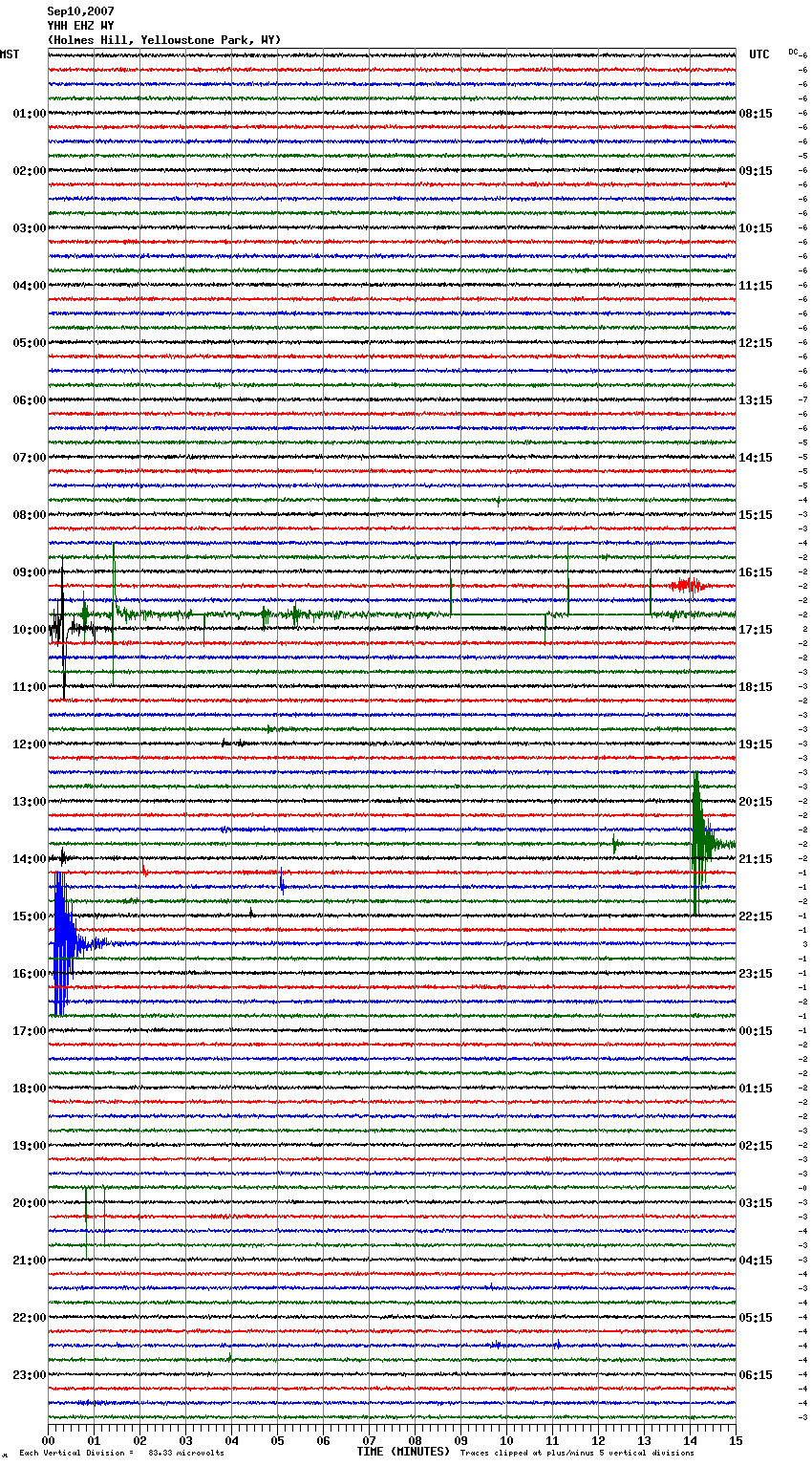Select the 10:00 MST time label
812x1466 pixels.
tap(29, 630)
